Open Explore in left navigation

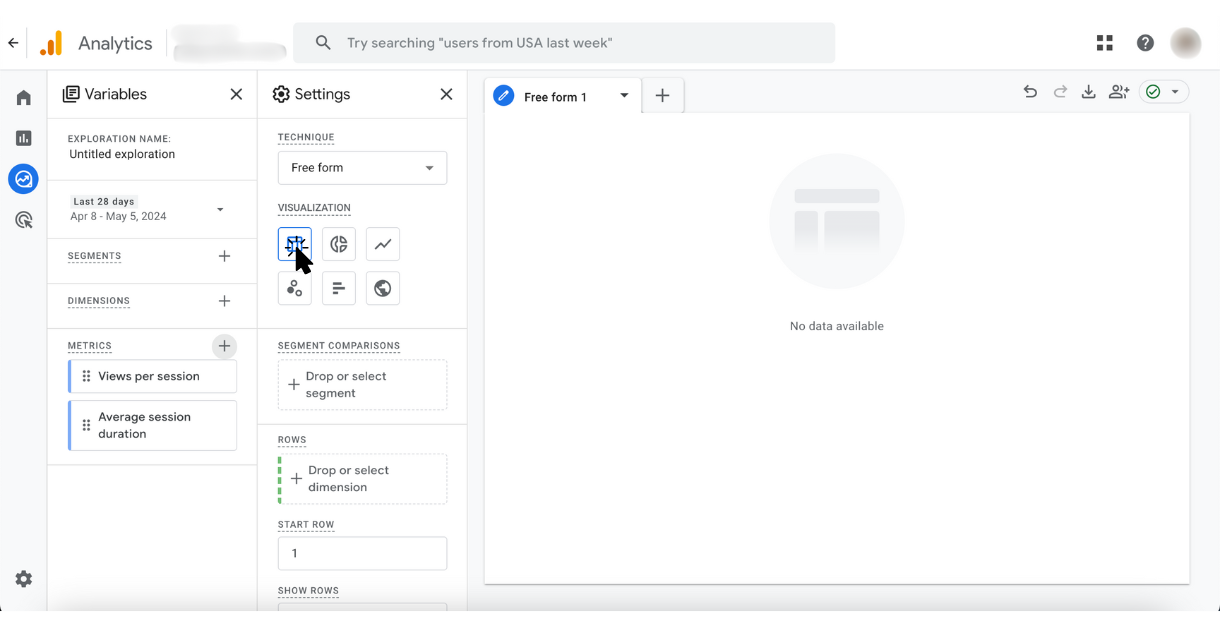click(x=23, y=179)
